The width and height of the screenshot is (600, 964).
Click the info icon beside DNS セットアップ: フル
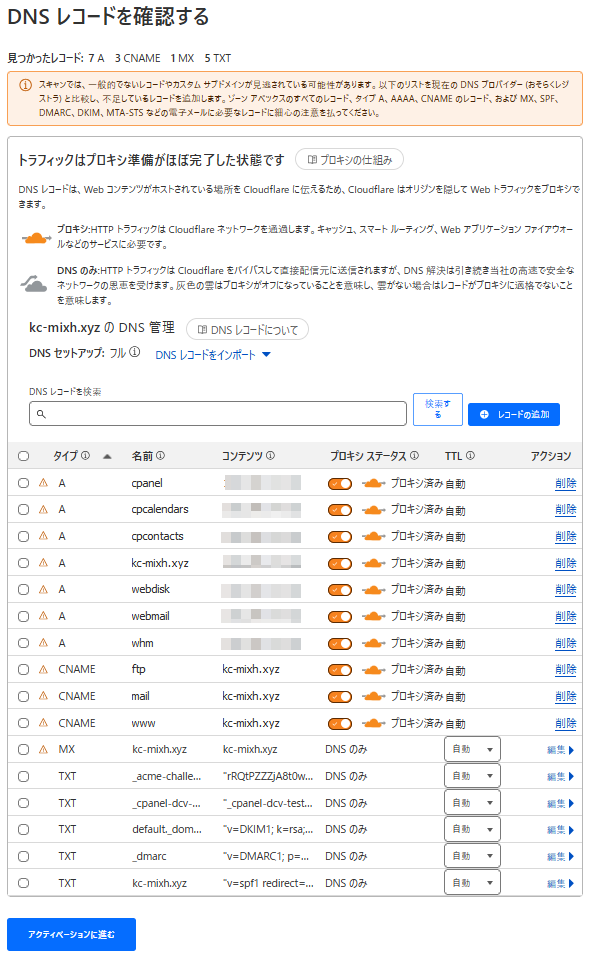point(135,352)
